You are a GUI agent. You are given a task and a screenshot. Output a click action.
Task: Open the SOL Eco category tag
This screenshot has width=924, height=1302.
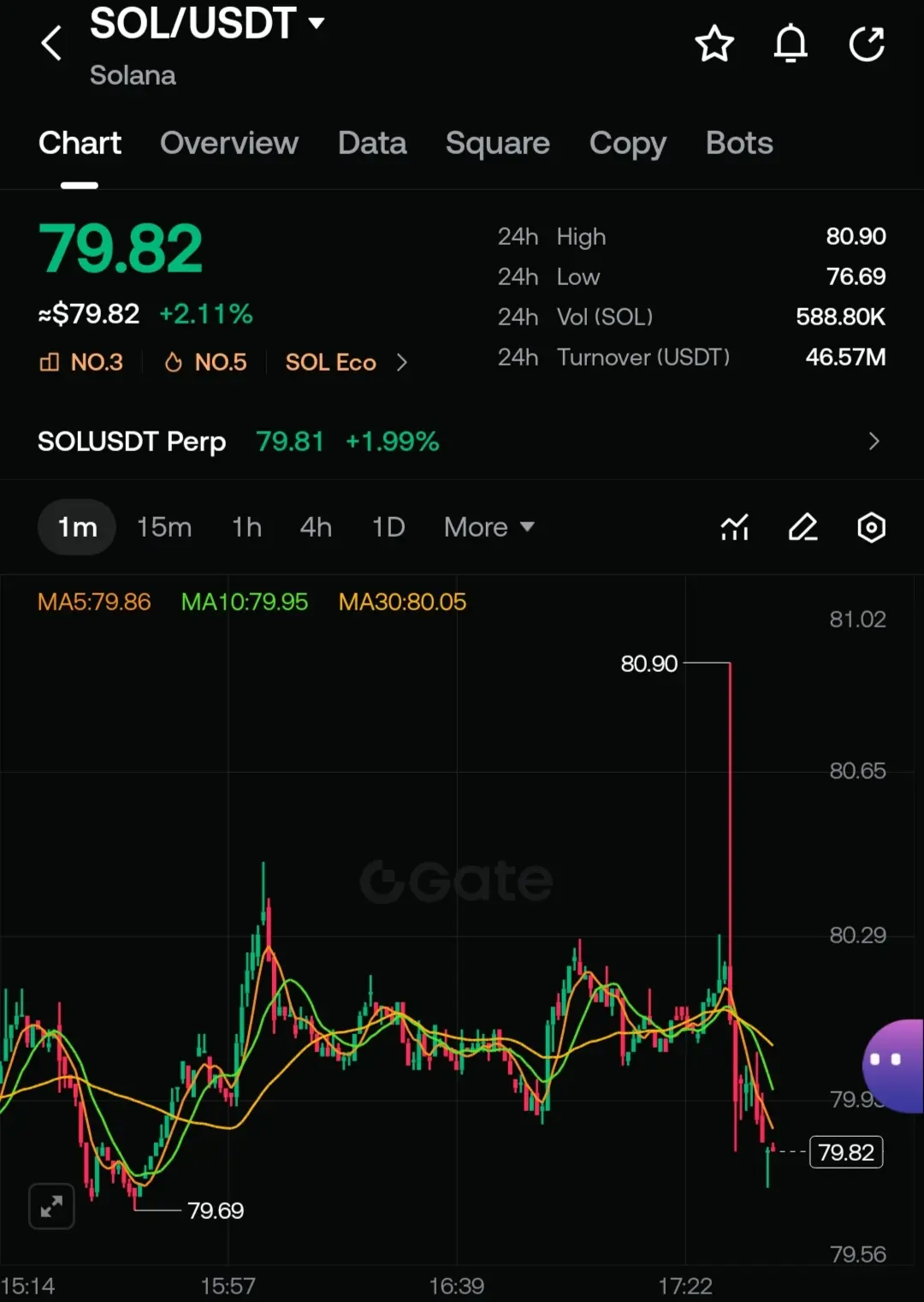point(330,362)
